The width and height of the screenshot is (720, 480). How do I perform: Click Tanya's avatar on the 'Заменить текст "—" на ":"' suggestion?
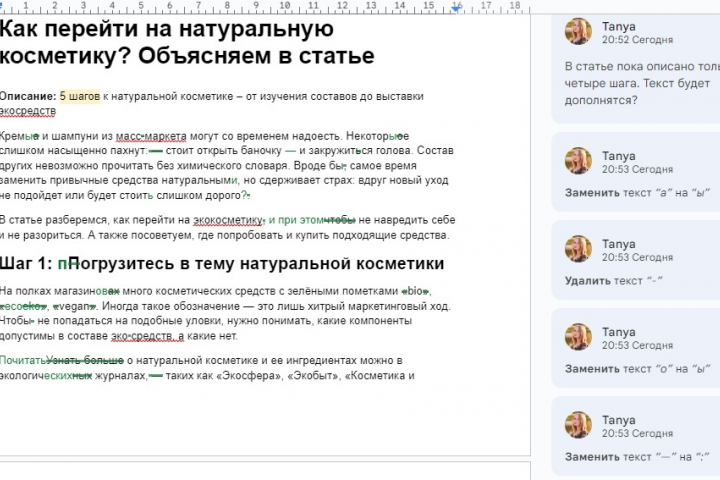[578, 425]
